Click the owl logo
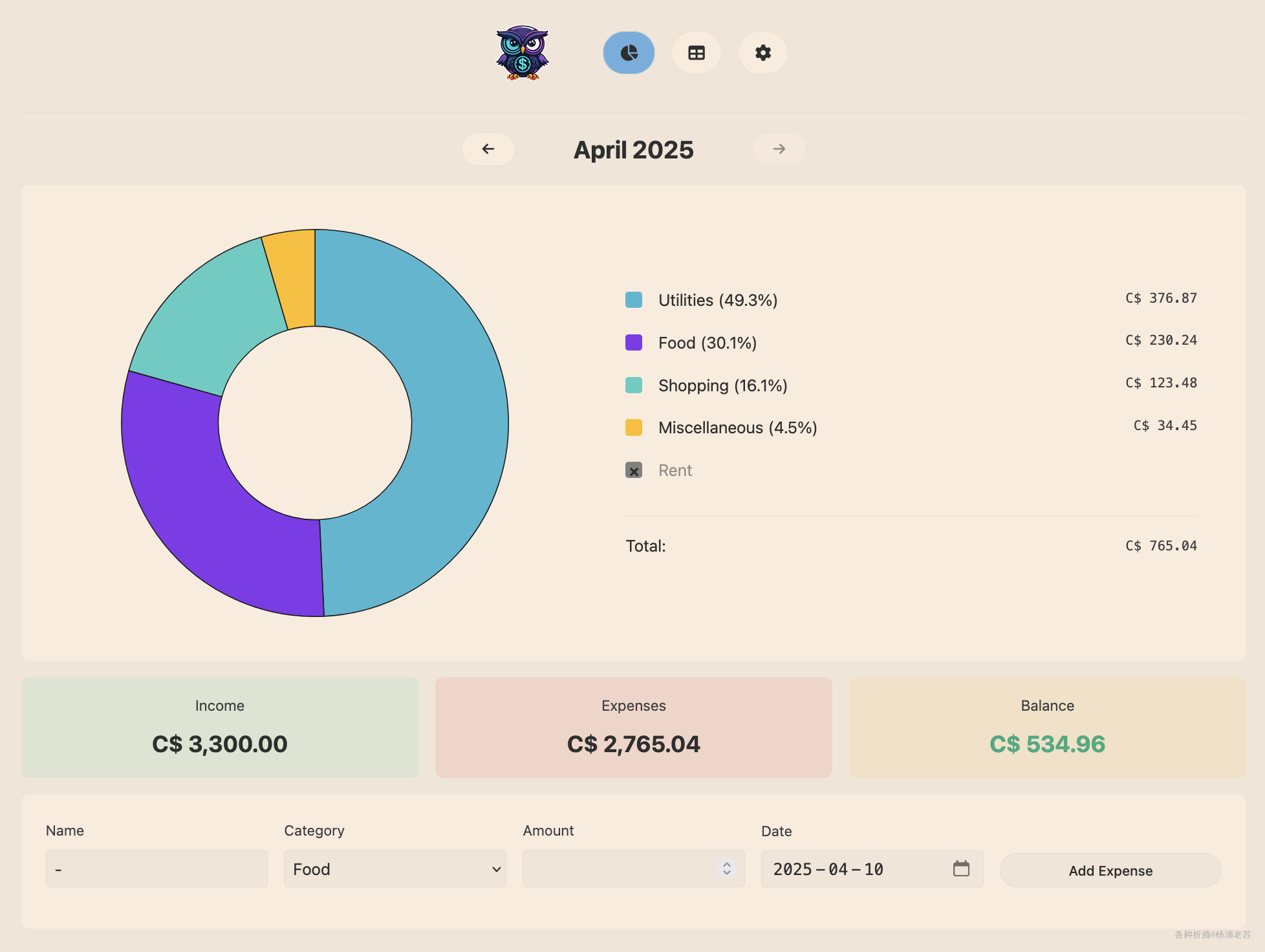Image resolution: width=1265 pixels, height=952 pixels. [x=523, y=53]
